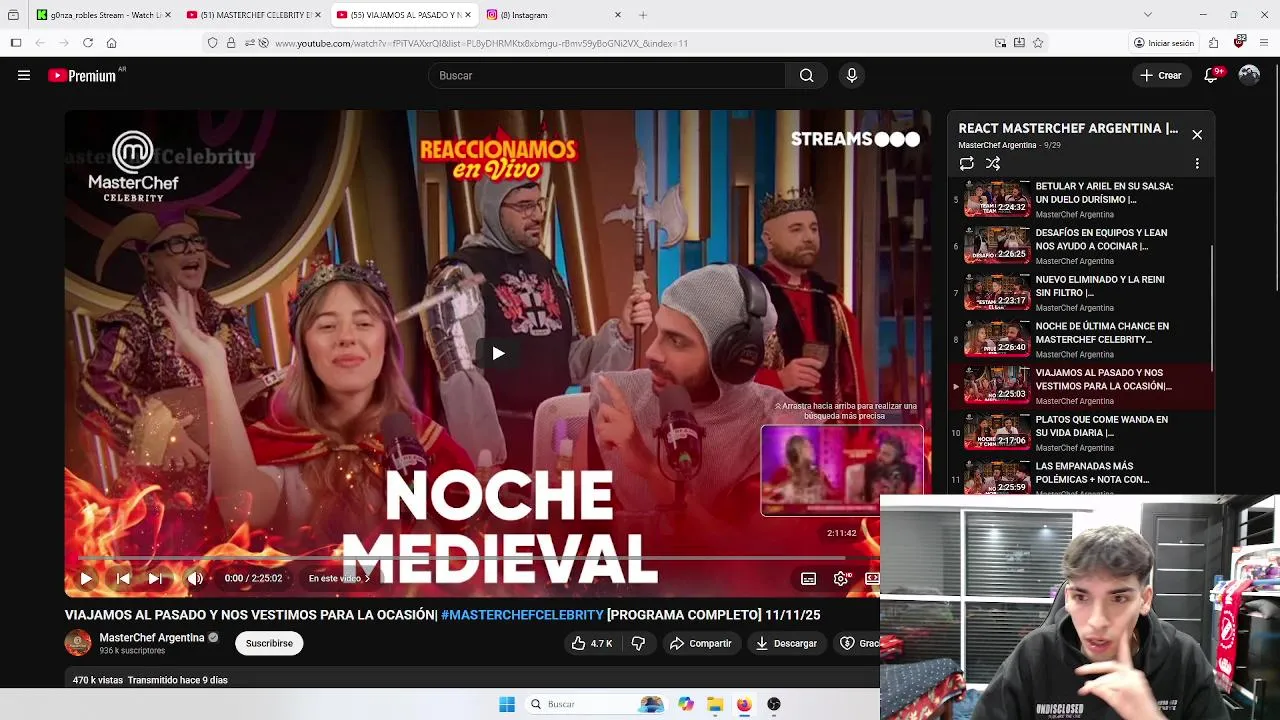
Task: Open the browser extensions puzzle icon
Action: click(1213, 43)
